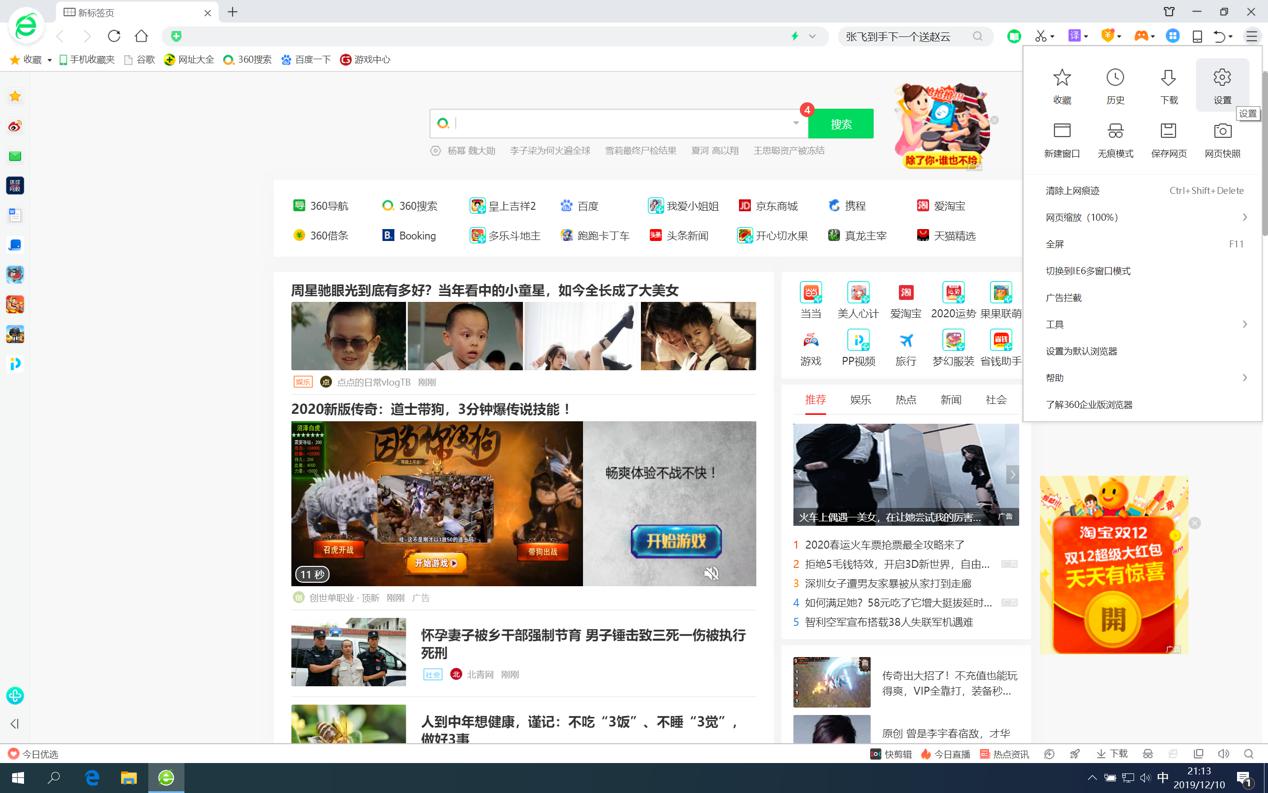Screen dimensions: 1268x793
Task: Toggle ad blocking (广告拦截) menu entry
Action: point(1064,298)
